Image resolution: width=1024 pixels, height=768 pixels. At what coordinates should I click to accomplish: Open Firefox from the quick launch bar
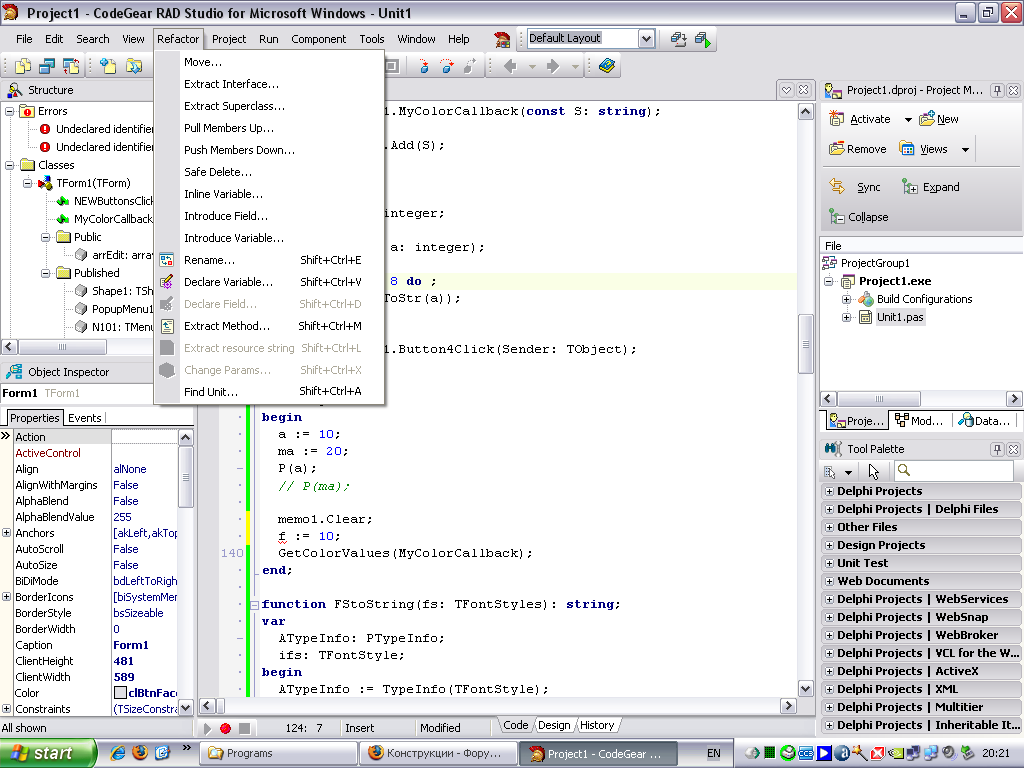(141, 753)
